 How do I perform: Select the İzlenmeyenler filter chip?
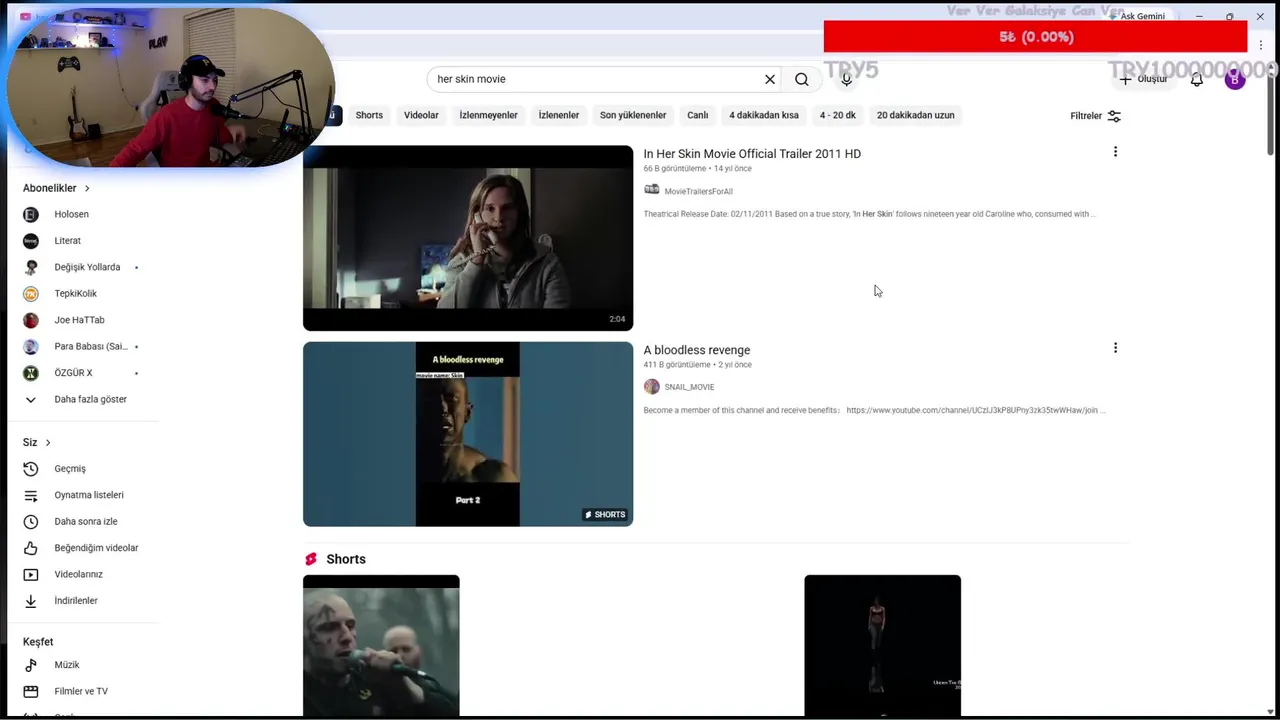(x=488, y=115)
